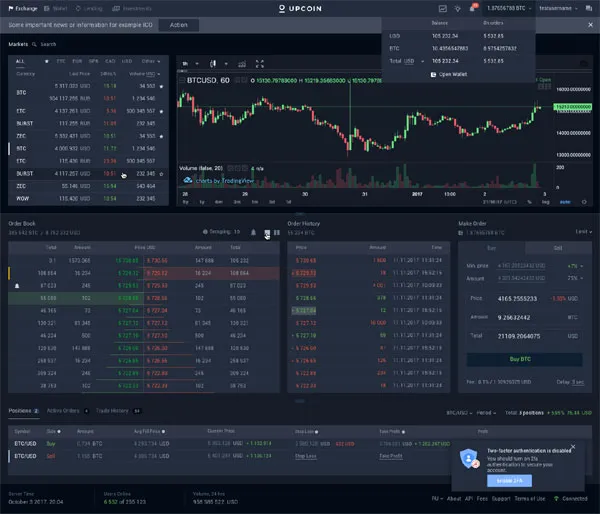The image size is (600, 514).
Task: Expand the BTC balance dropdown in the header
Action: [509, 8]
